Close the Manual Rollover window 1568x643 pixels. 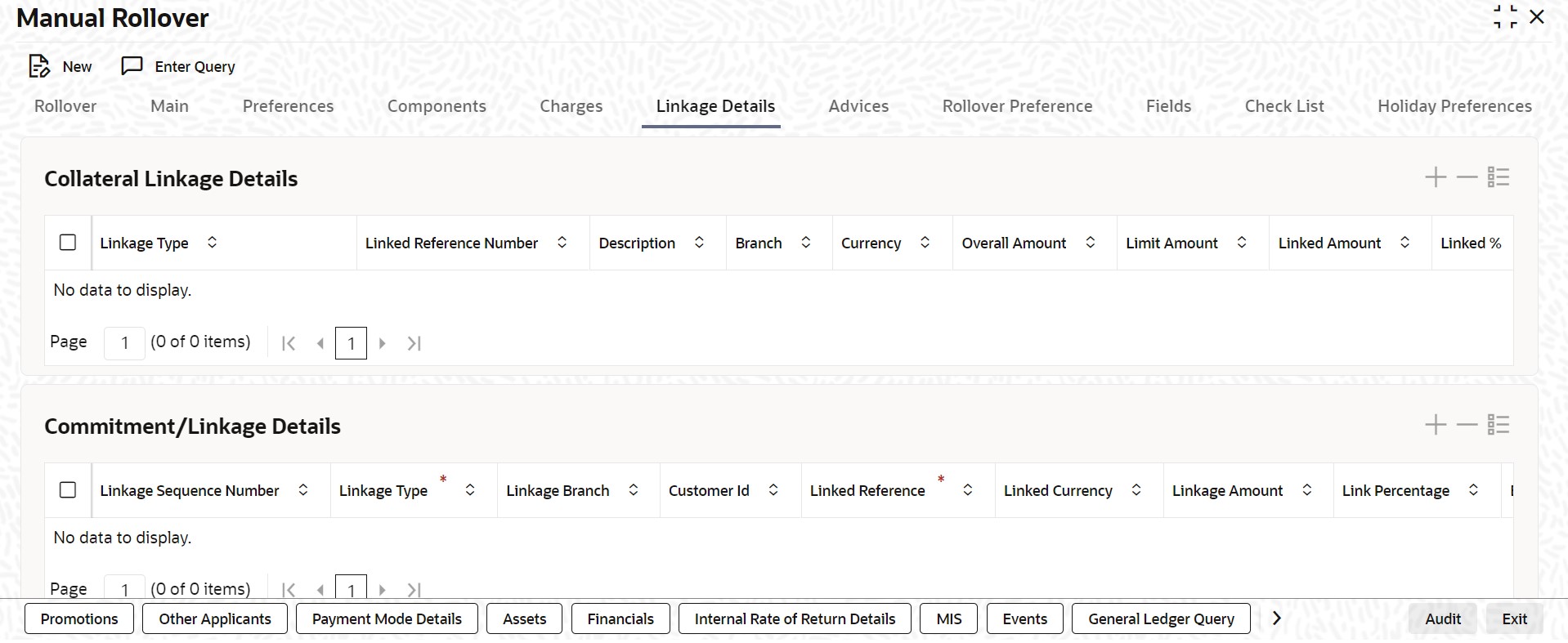coord(1537,17)
